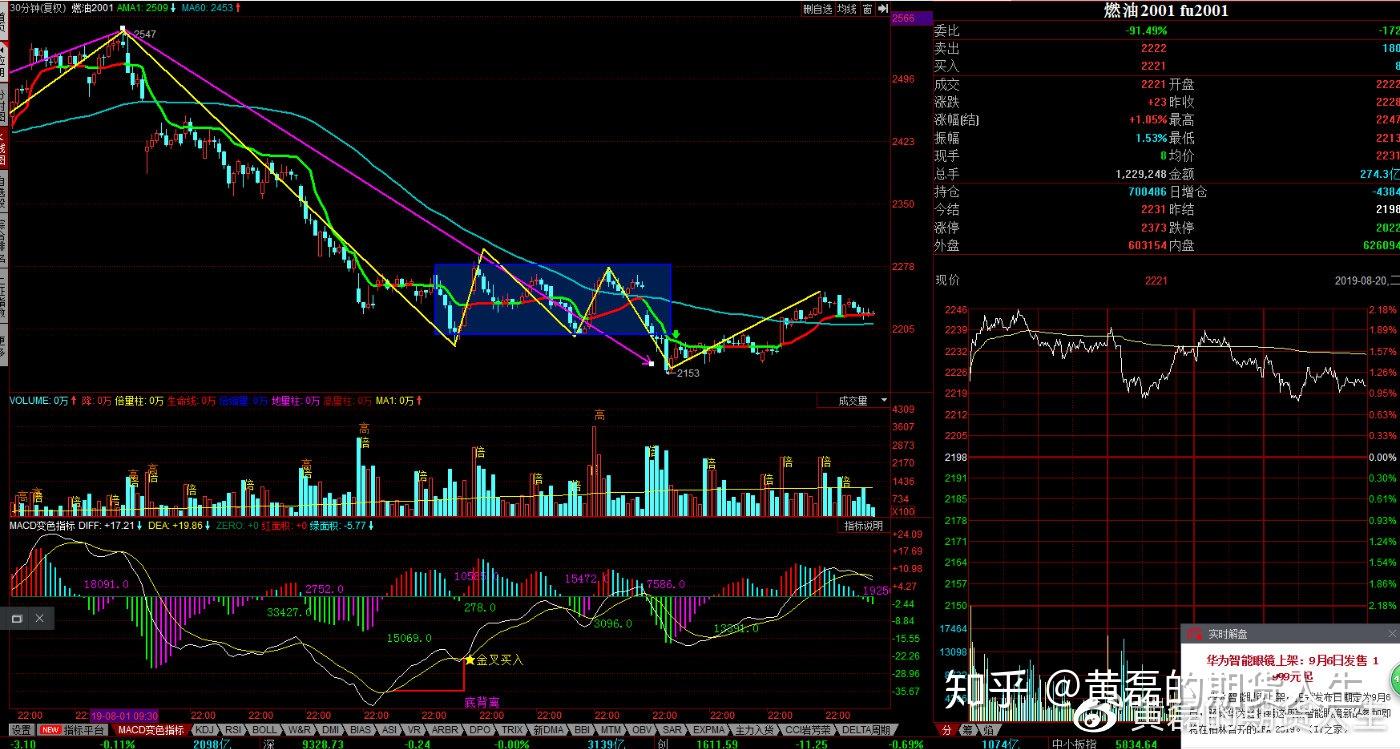
Task: Switch to the BOLL indicator tab
Action: coord(265,730)
